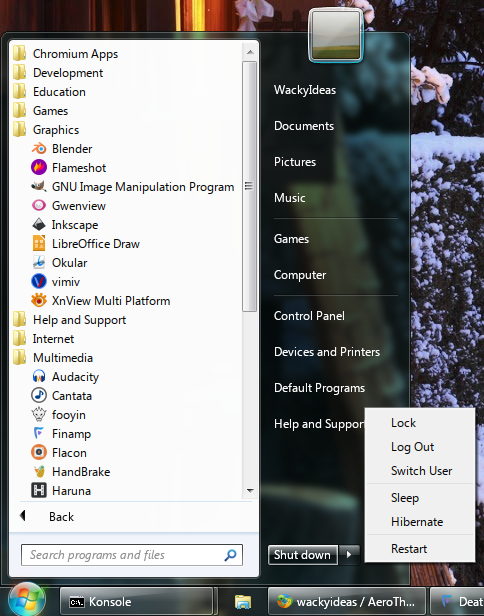Expand the Chromium Apps folder
This screenshot has height=616, width=484.
(66, 54)
